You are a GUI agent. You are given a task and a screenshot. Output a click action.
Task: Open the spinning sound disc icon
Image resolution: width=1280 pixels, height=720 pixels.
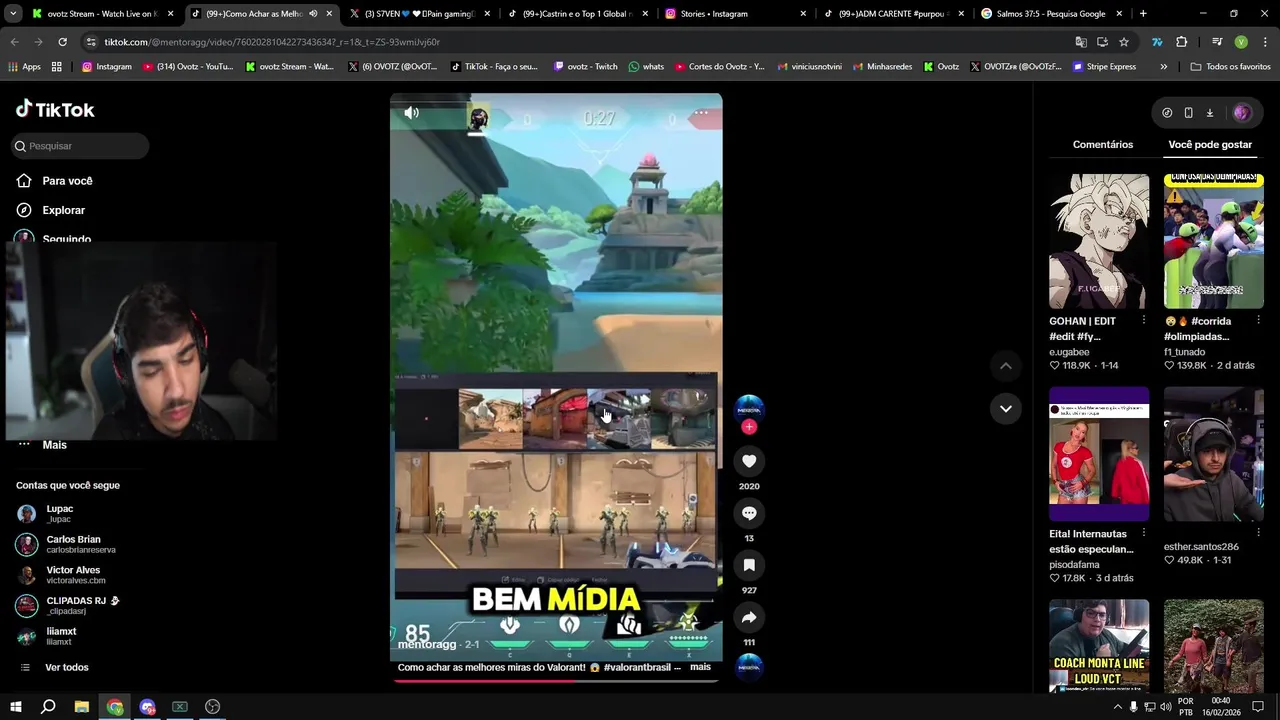point(749,666)
